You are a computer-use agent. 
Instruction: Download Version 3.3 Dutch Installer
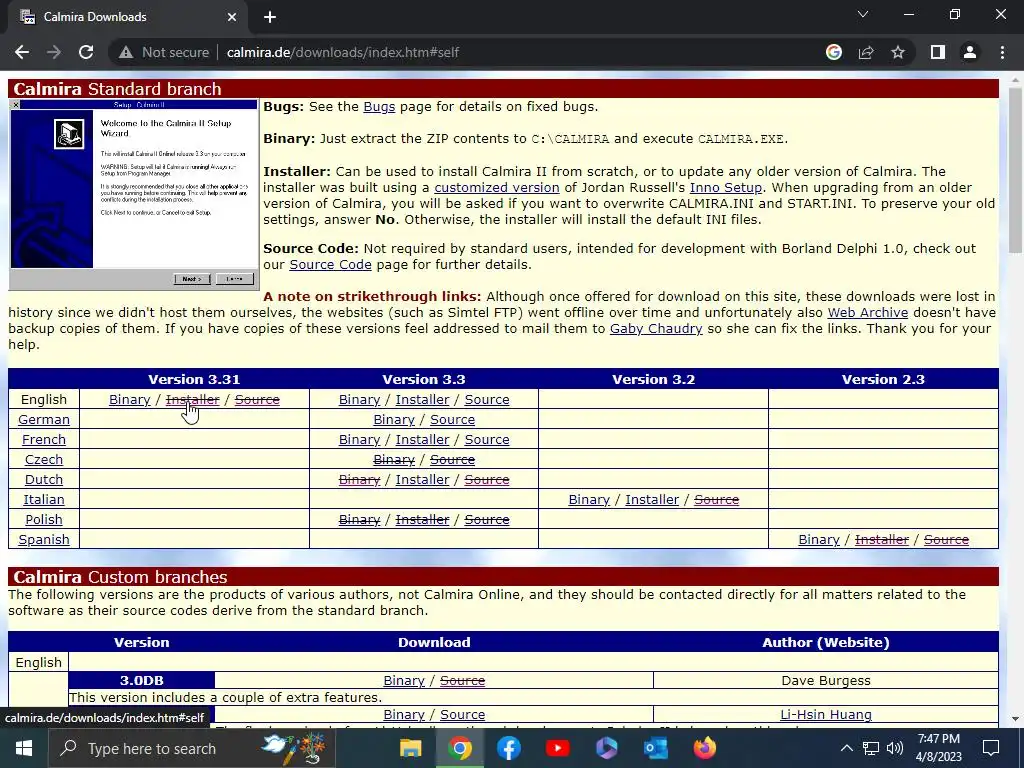(422, 479)
